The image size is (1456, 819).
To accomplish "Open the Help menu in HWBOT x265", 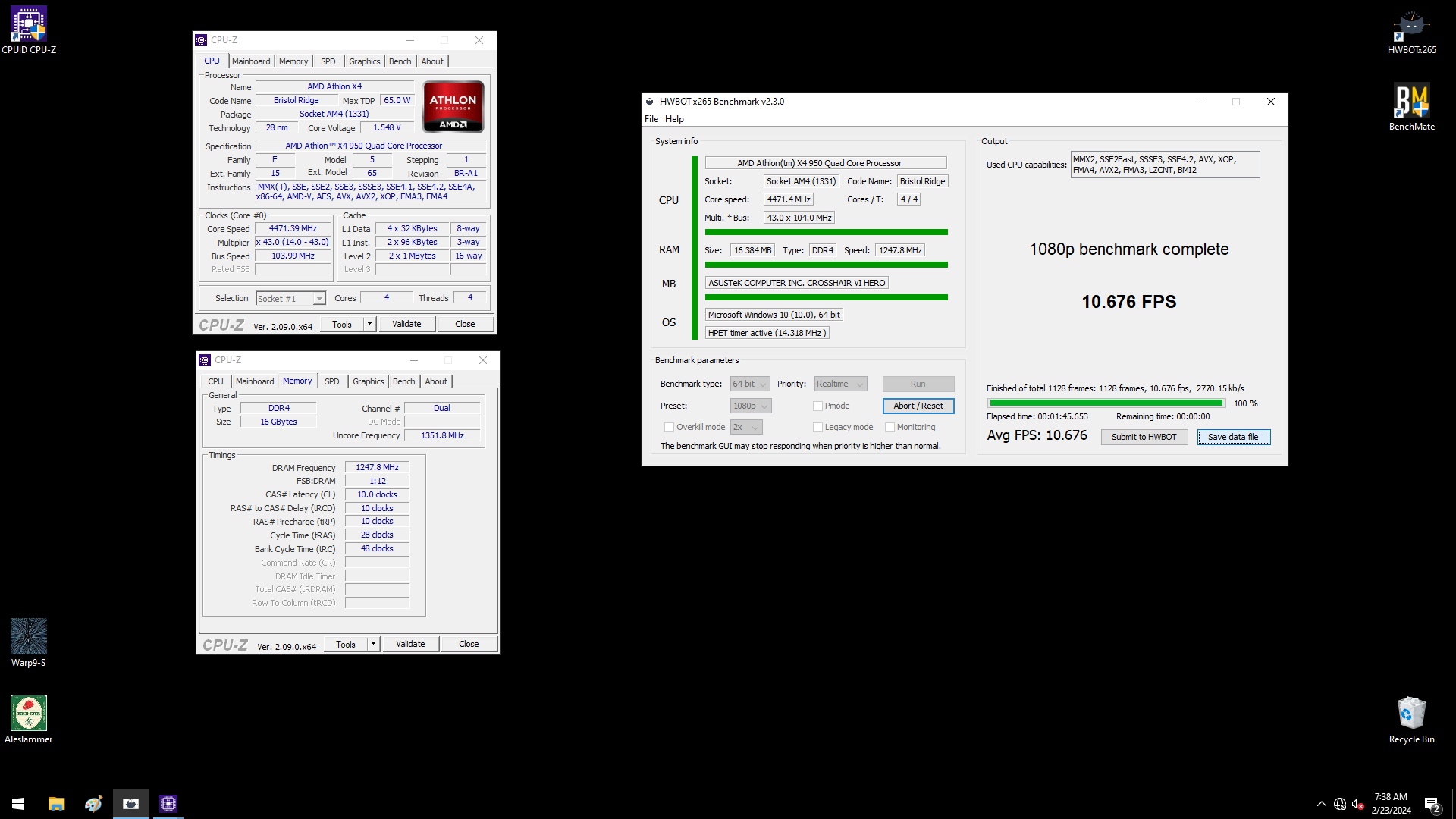I will click(674, 119).
